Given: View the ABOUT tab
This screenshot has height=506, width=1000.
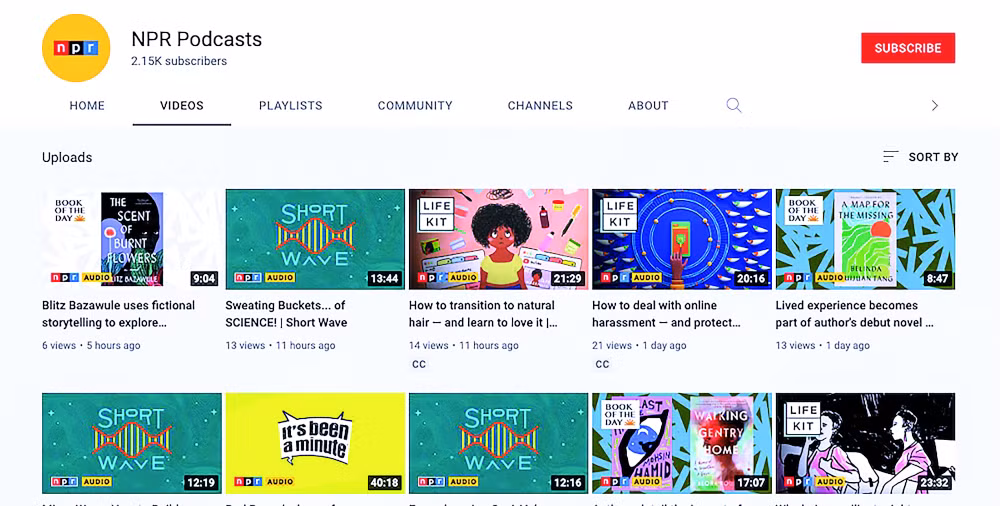Looking at the screenshot, I should pos(648,106).
